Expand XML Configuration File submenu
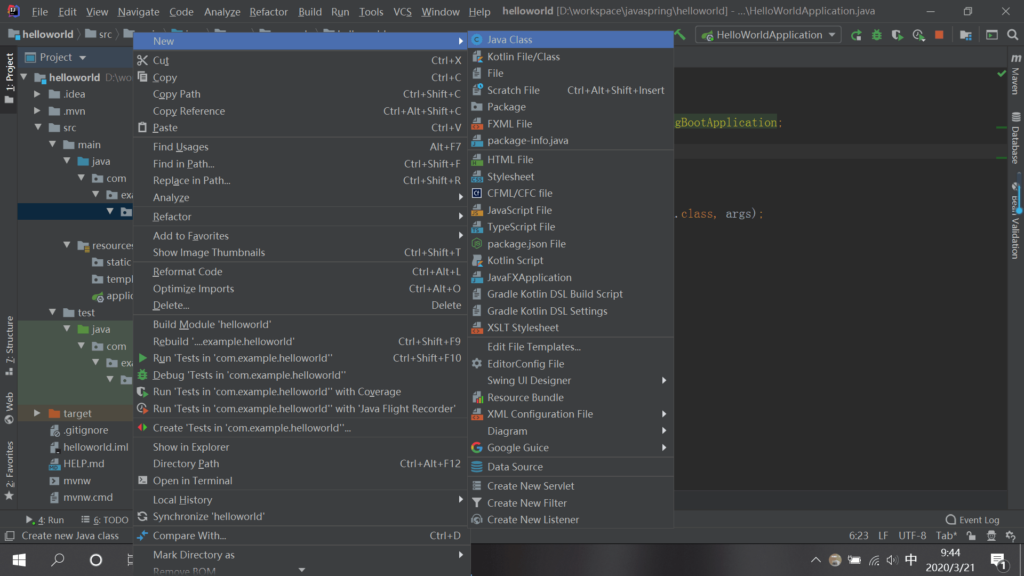The height and width of the screenshot is (576, 1024). 570,414
